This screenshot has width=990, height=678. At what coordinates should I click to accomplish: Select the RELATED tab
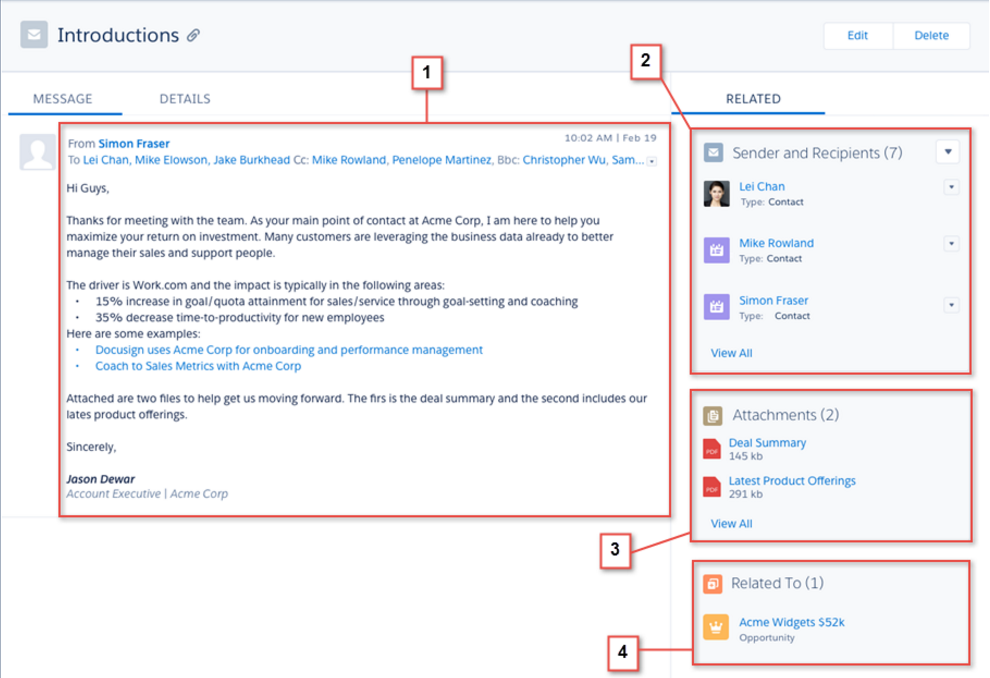coord(753,99)
